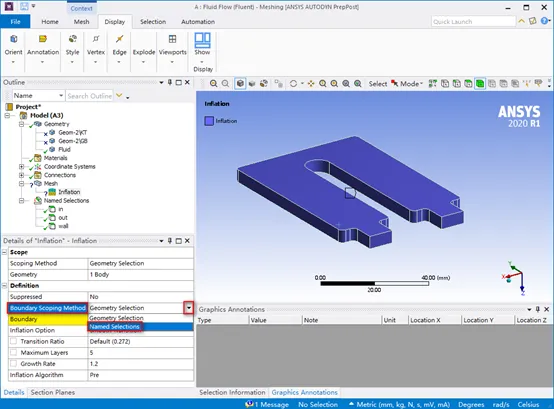
Task: Expand the Coordinate Systems node
Action: 22,166
